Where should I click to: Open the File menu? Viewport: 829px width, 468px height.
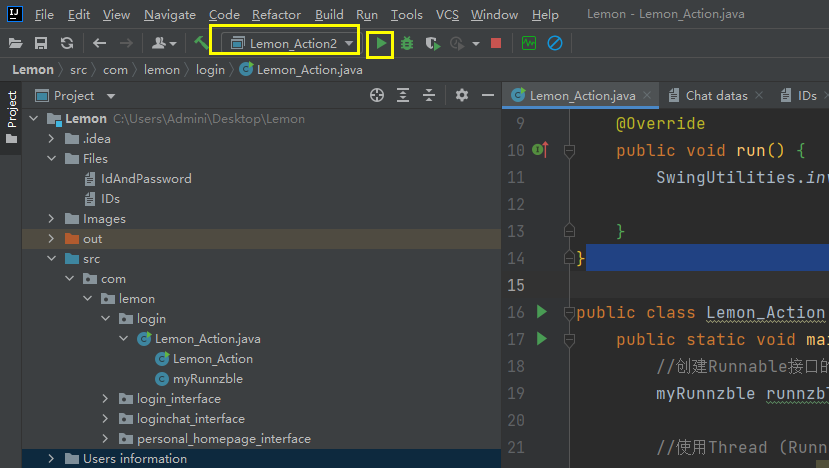[x=44, y=15]
